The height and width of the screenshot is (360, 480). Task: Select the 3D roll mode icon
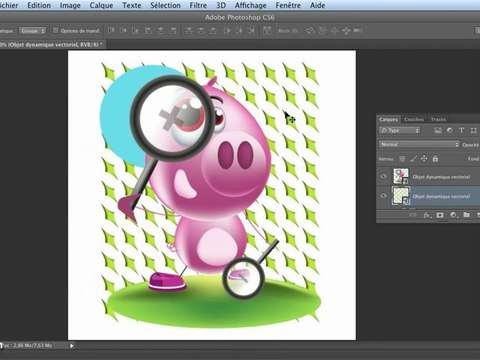322,31
